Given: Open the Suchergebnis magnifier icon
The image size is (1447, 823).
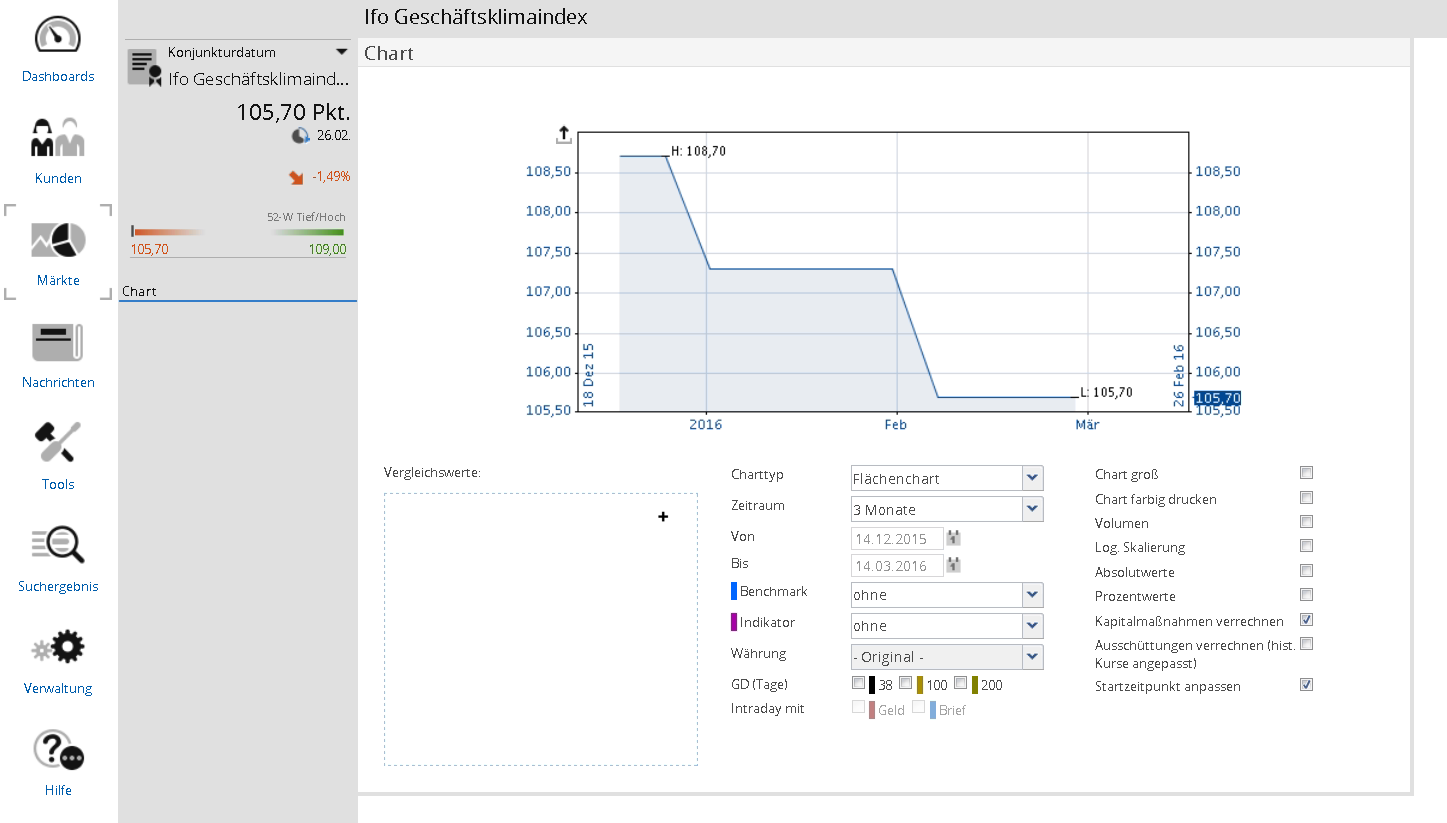Looking at the screenshot, I should click(x=58, y=546).
